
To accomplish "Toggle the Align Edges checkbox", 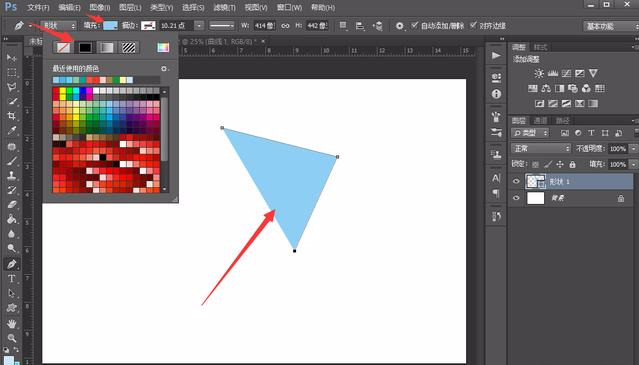I will click(473, 25).
